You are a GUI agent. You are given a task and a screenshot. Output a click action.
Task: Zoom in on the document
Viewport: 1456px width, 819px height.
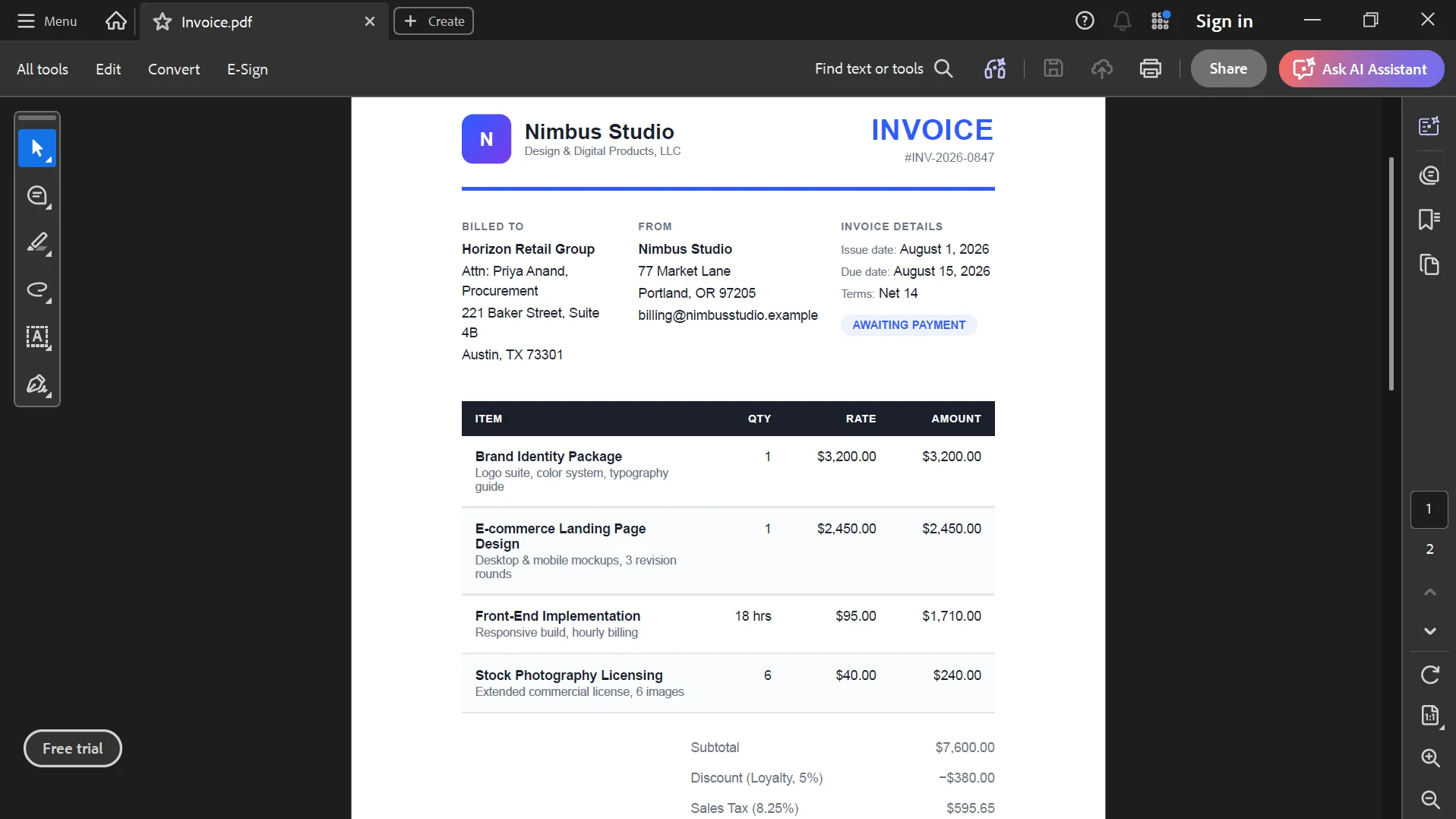click(1429, 757)
